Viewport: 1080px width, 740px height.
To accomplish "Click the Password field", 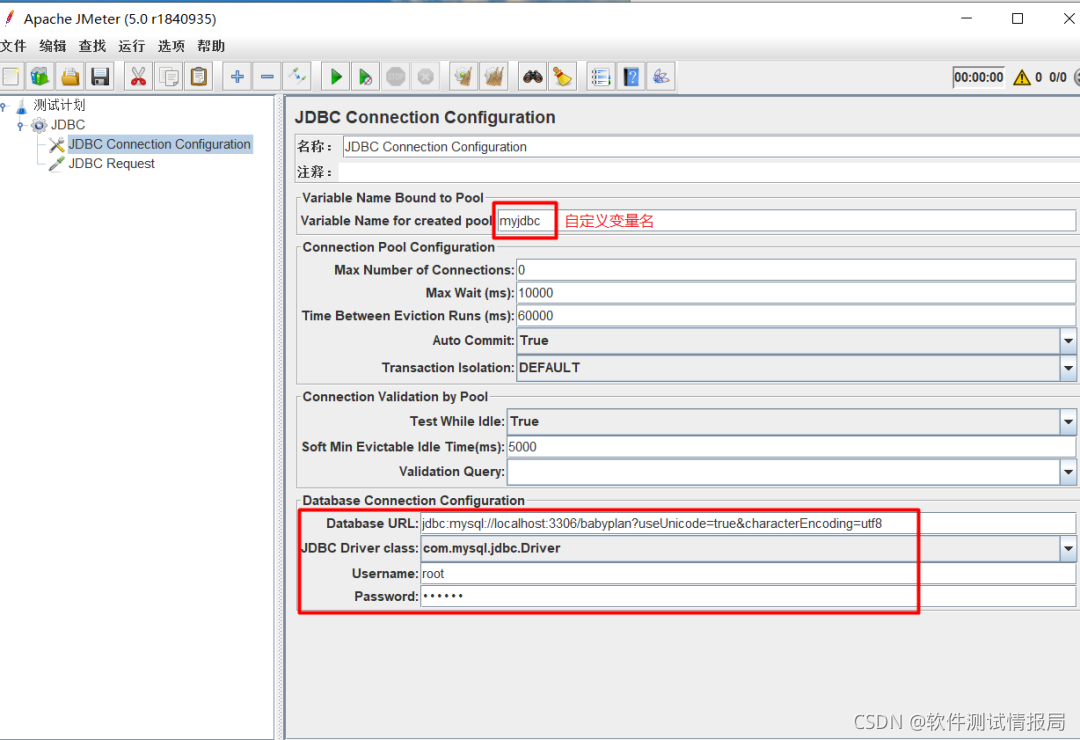I will click(748, 596).
